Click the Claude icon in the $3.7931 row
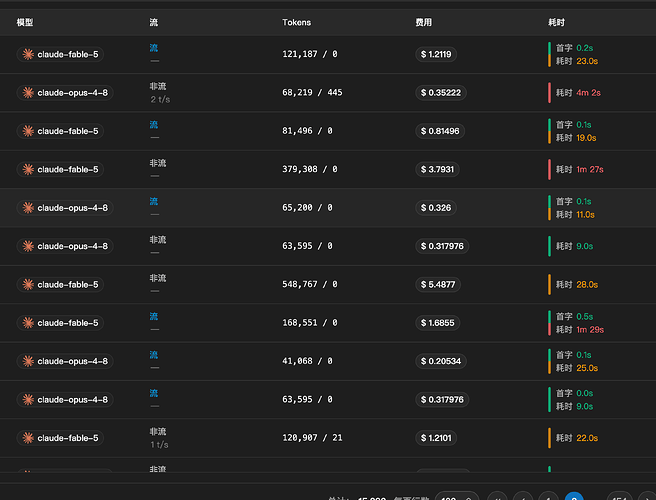This screenshot has width=656, height=500. click(28, 169)
